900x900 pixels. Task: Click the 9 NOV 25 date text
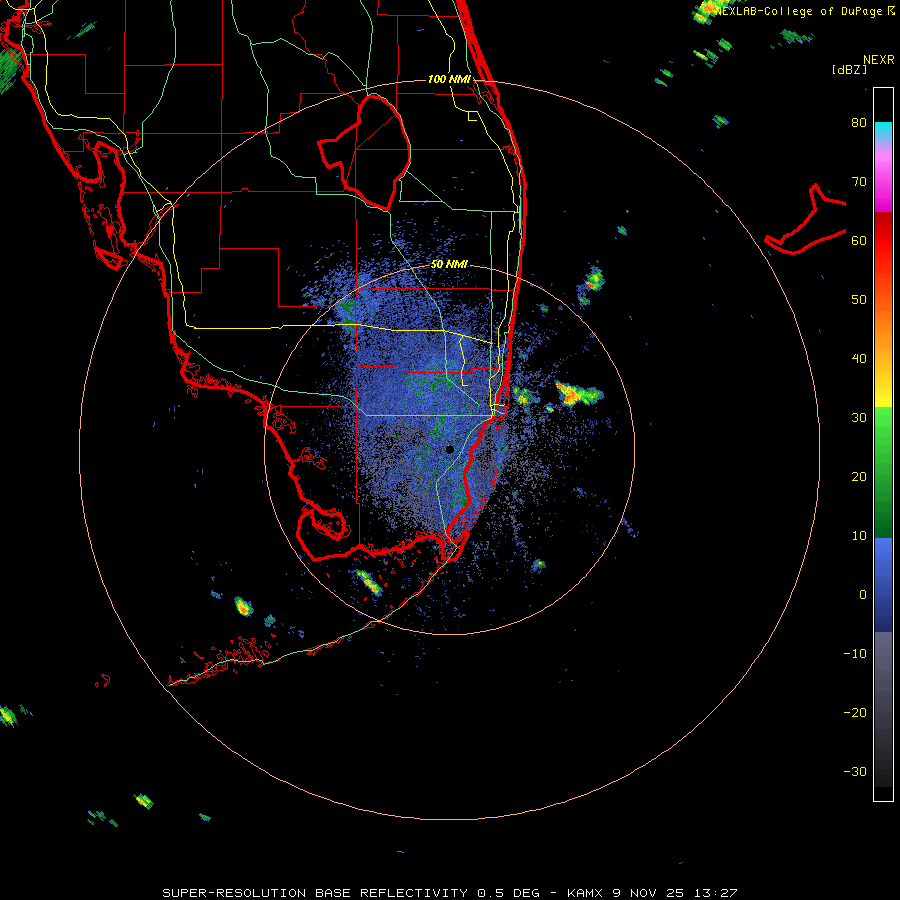tap(649, 893)
